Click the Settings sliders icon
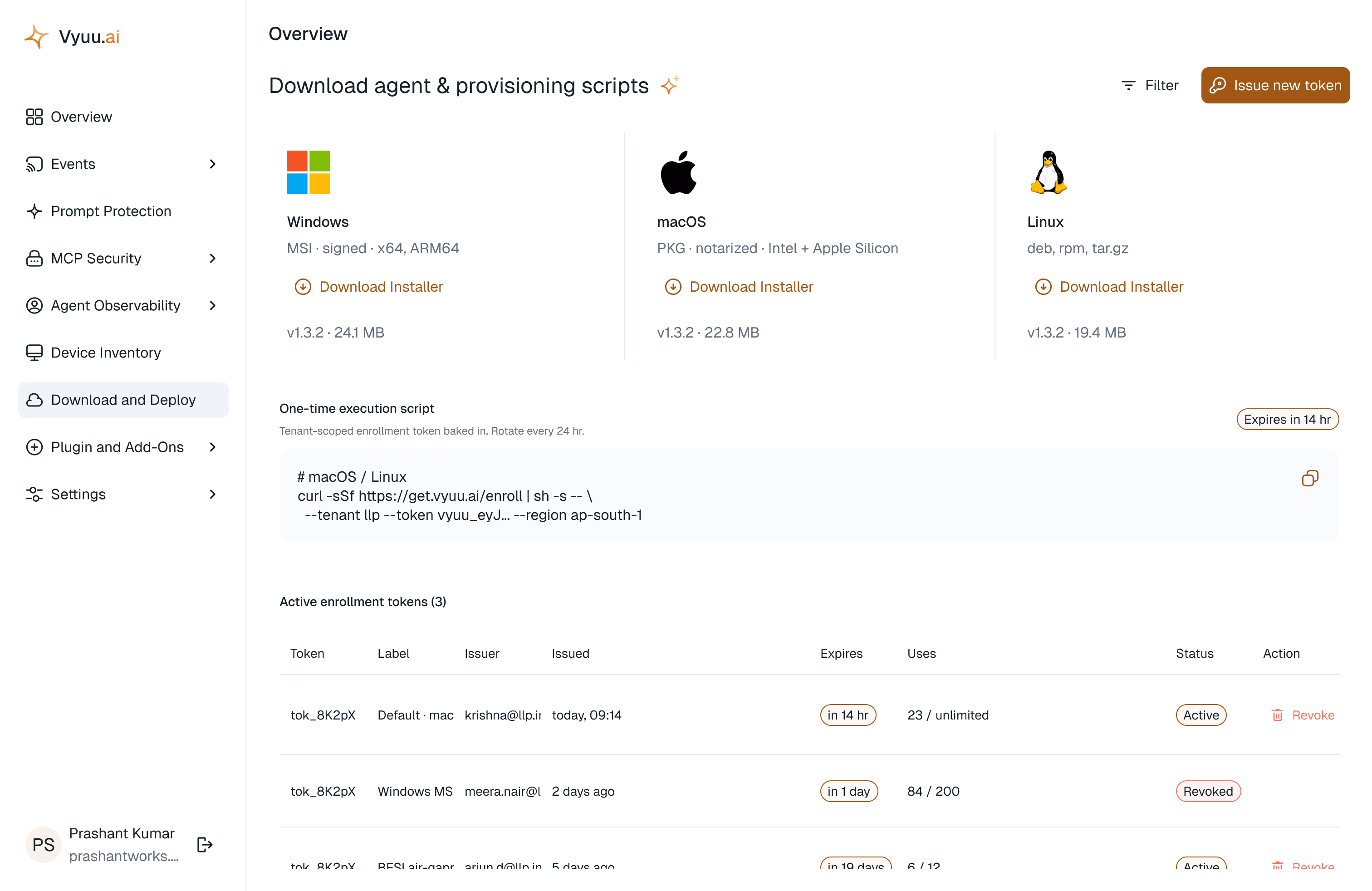 coord(34,494)
